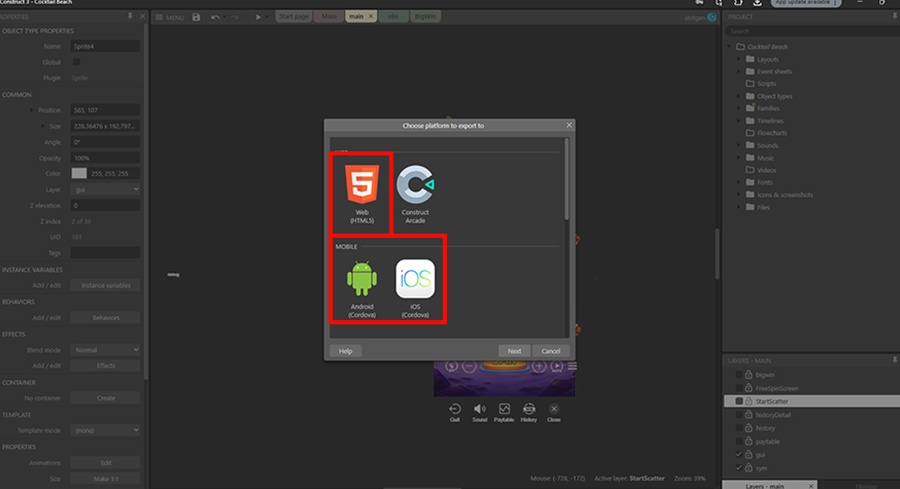Click the Project search field
The image size is (900, 489).
pos(812,31)
